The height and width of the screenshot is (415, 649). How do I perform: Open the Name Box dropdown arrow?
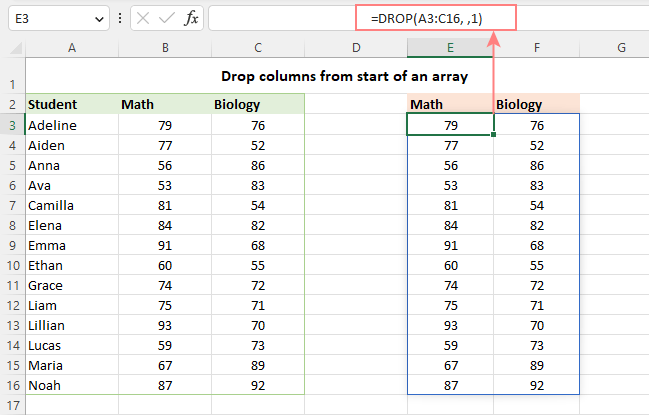tap(99, 19)
